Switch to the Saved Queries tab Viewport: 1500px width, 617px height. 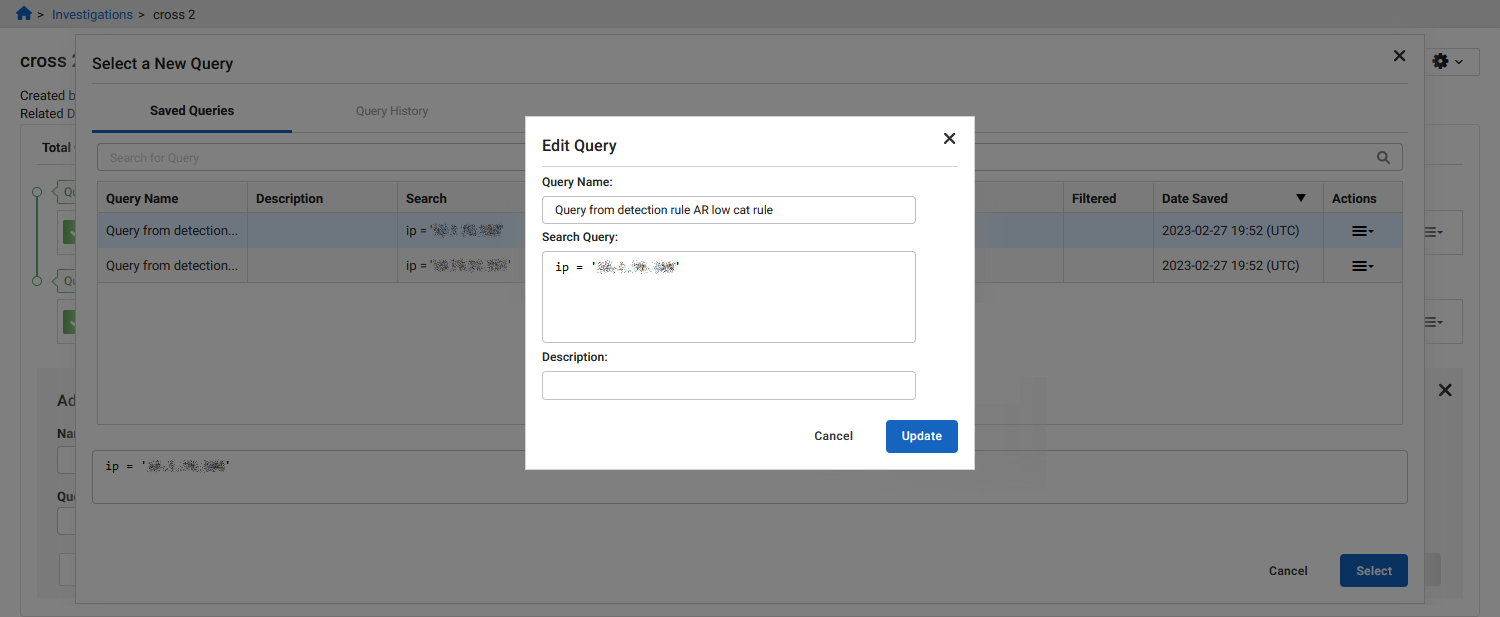(191, 110)
